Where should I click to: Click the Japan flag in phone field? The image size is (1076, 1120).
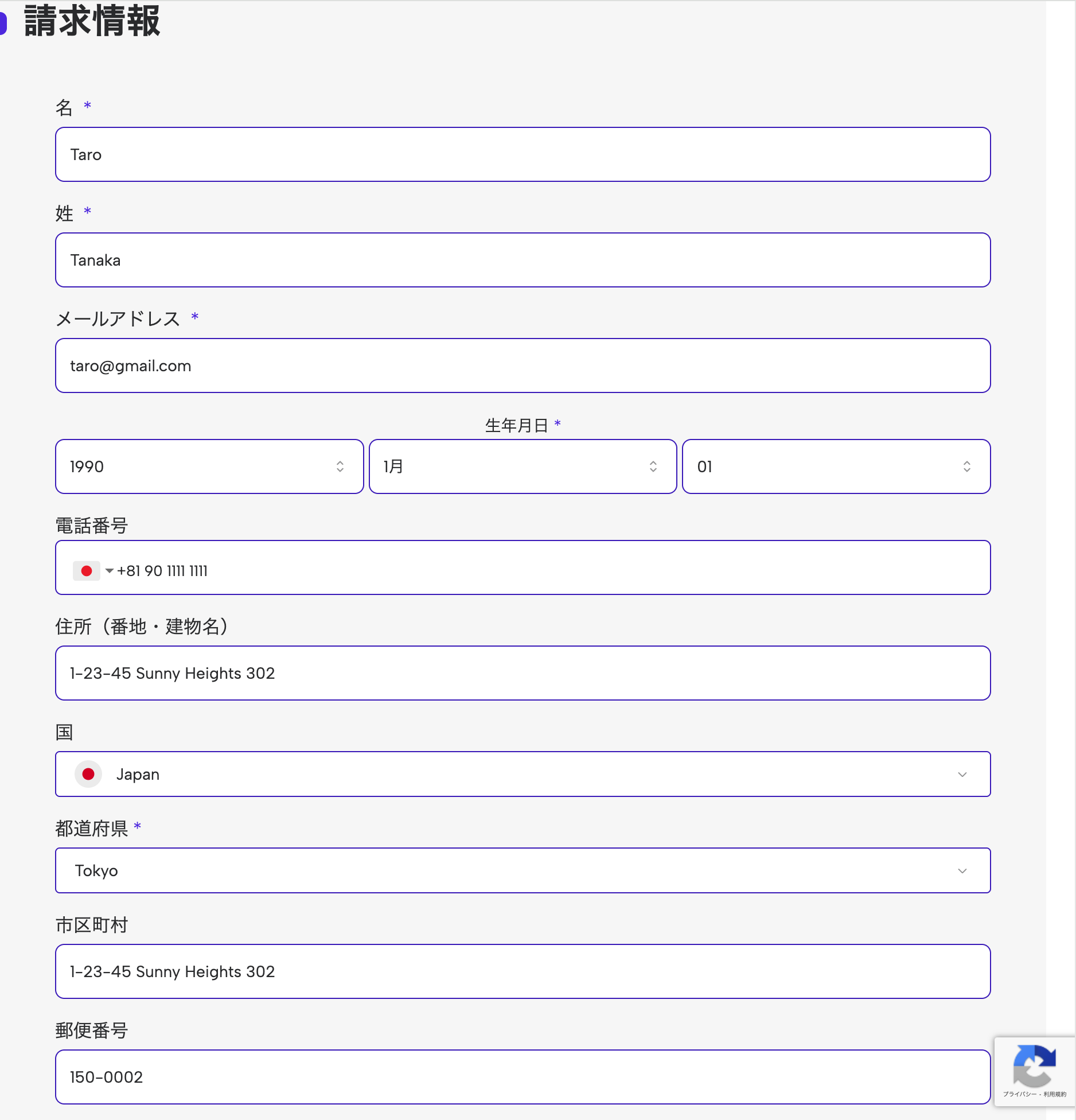[87, 571]
